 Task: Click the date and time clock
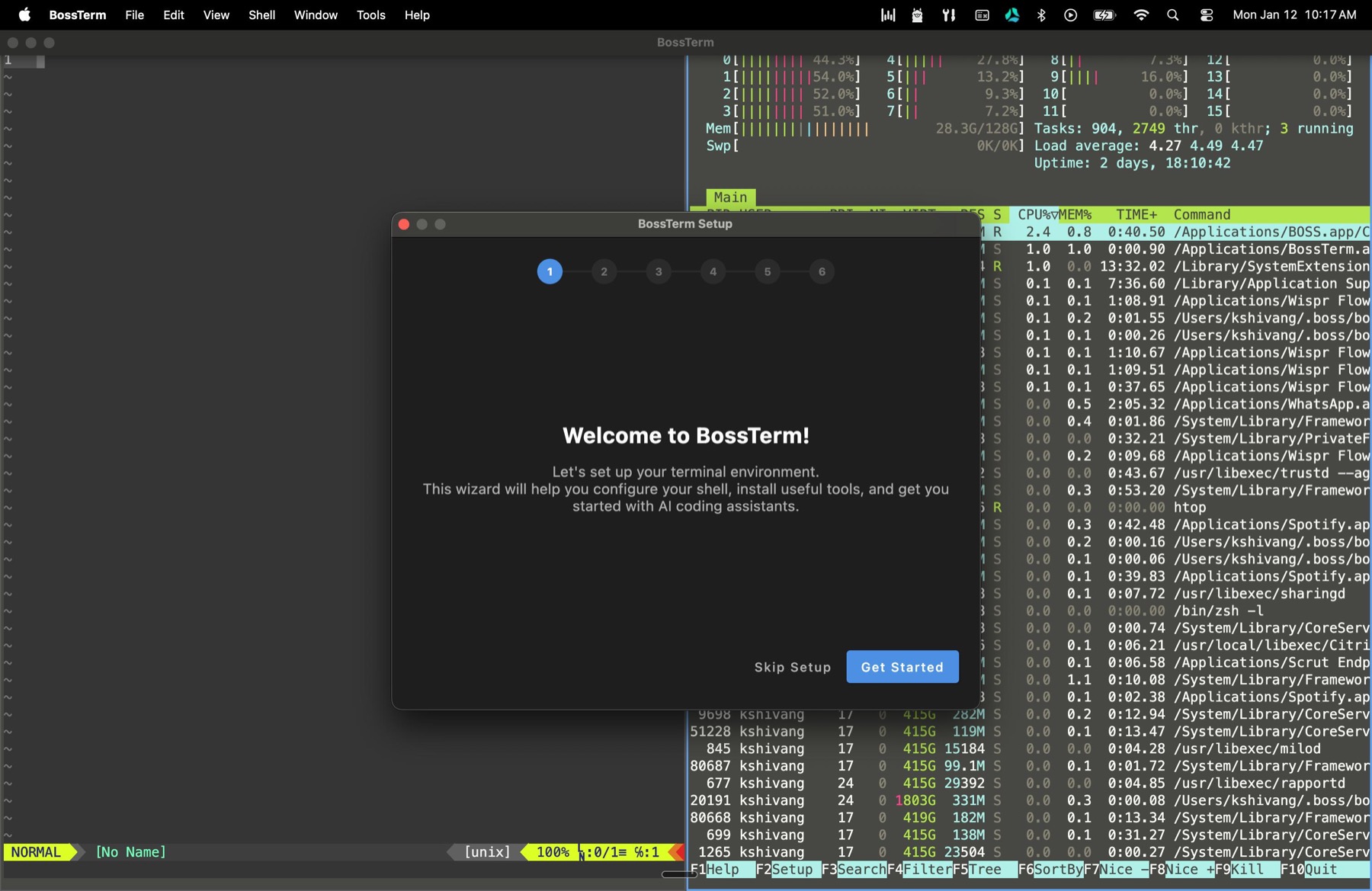[x=1294, y=14]
